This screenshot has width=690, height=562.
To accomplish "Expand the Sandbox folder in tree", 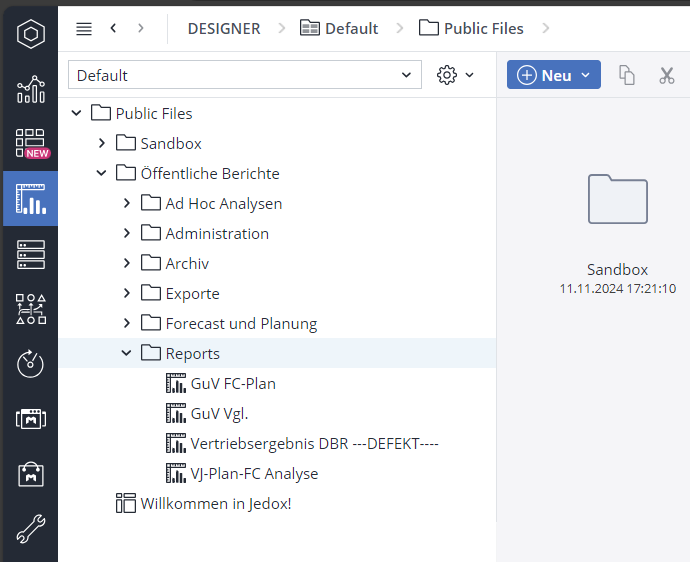I will pos(102,144).
